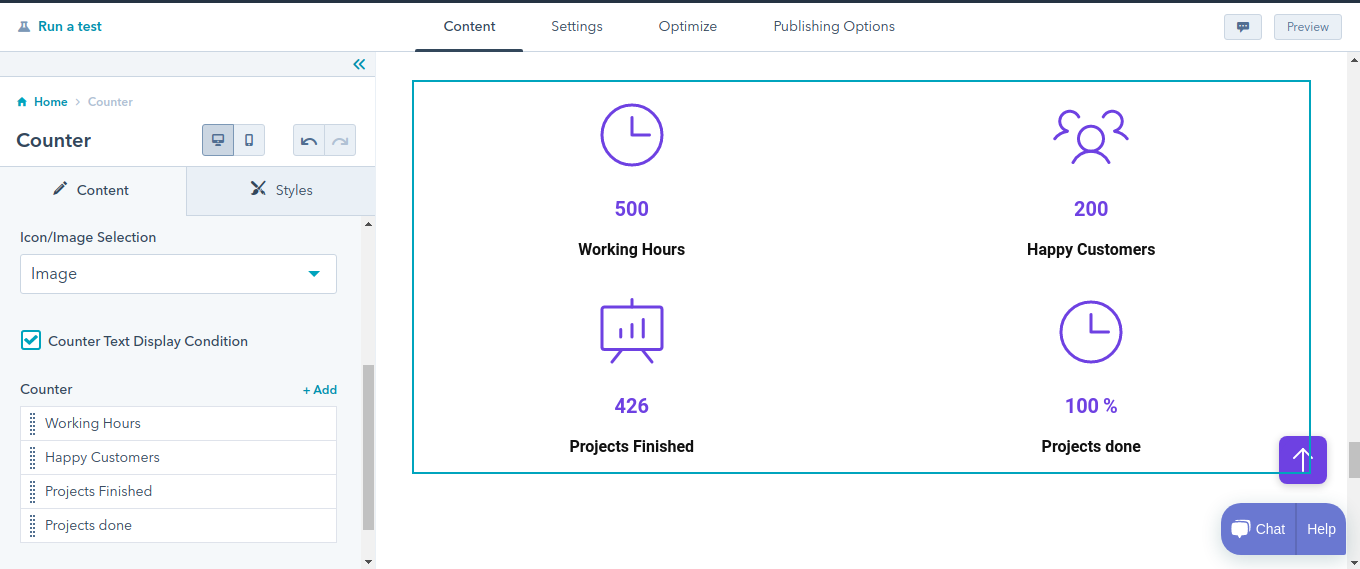The height and width of the screenshot is (569, 1360).
Task: Open the comments speech bubble icon
Action: pyautogui.click(x=1242, y=27)
